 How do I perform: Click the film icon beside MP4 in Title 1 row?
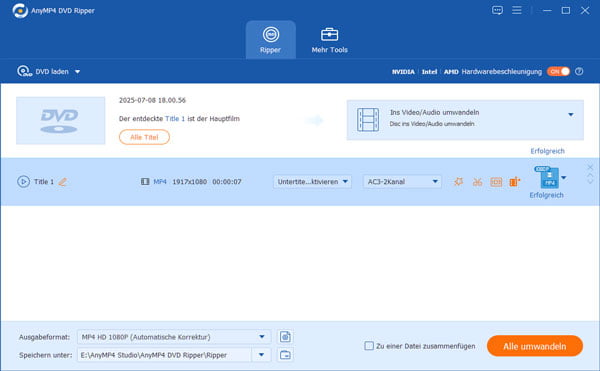[145, 182]
